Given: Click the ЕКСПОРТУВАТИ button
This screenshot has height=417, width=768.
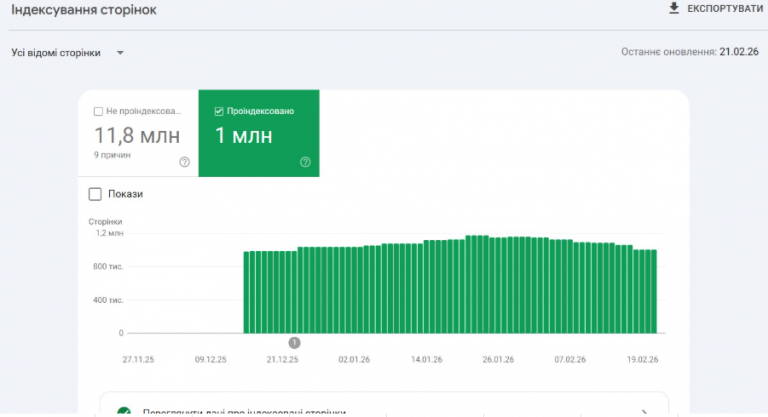Looking at the screenshot, I should [x=716, y=9].
